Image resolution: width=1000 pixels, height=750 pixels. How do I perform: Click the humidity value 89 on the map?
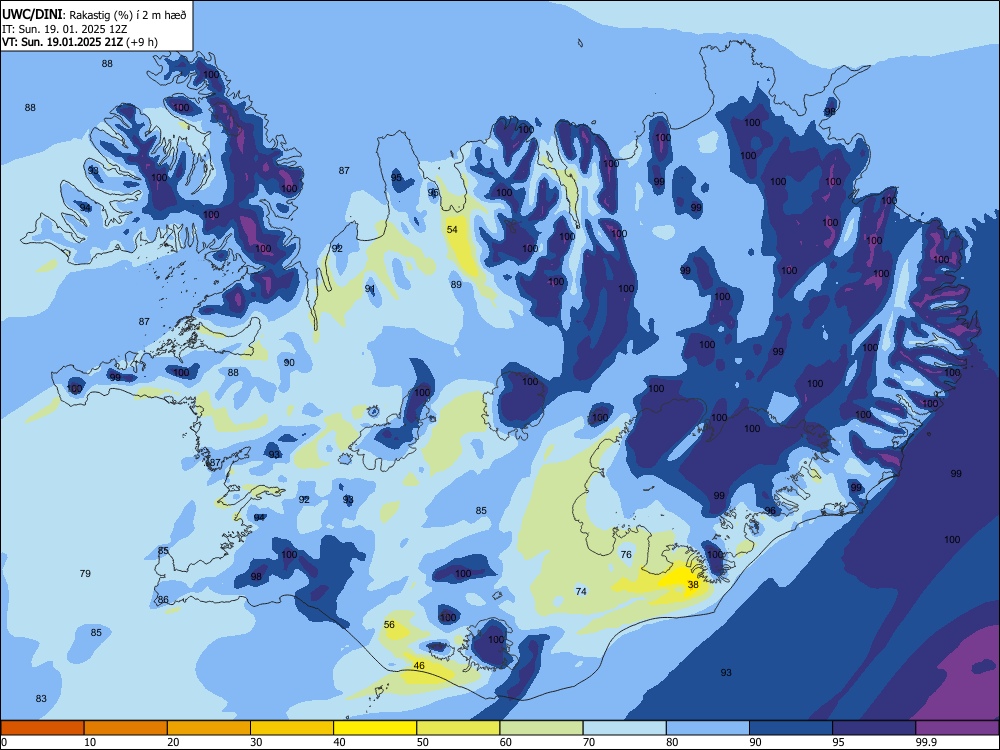tap(456, 285)
